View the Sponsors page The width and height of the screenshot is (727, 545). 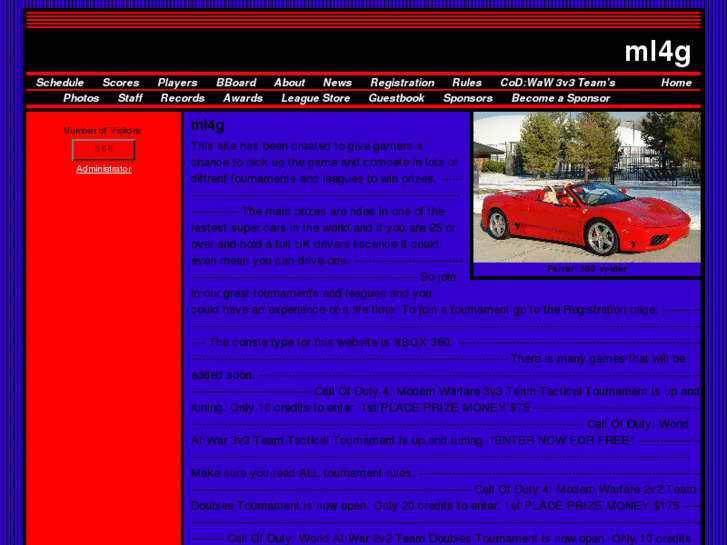coord(467,98)
